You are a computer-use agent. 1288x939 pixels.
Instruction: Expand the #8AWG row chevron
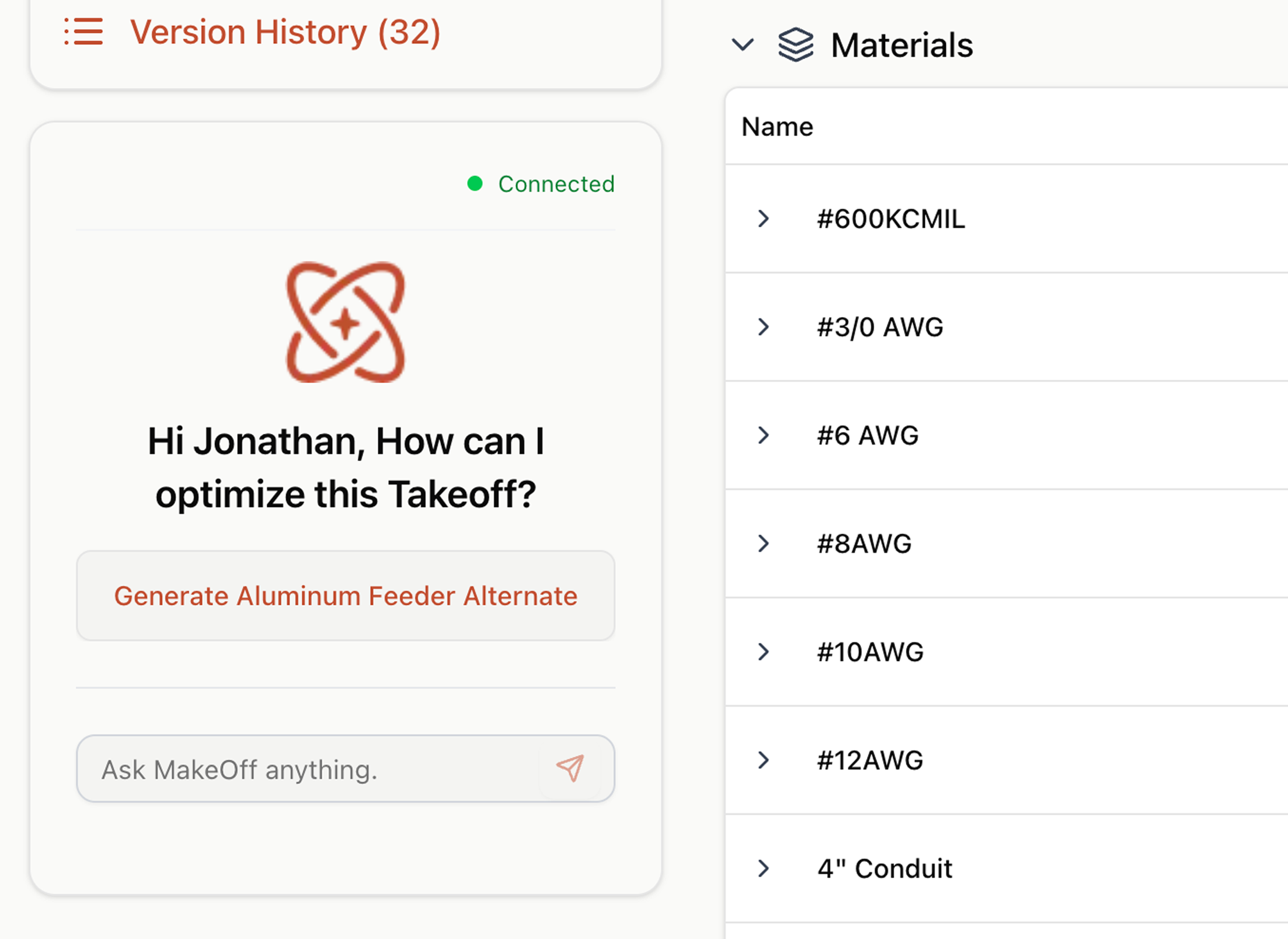tap(763, 544)
